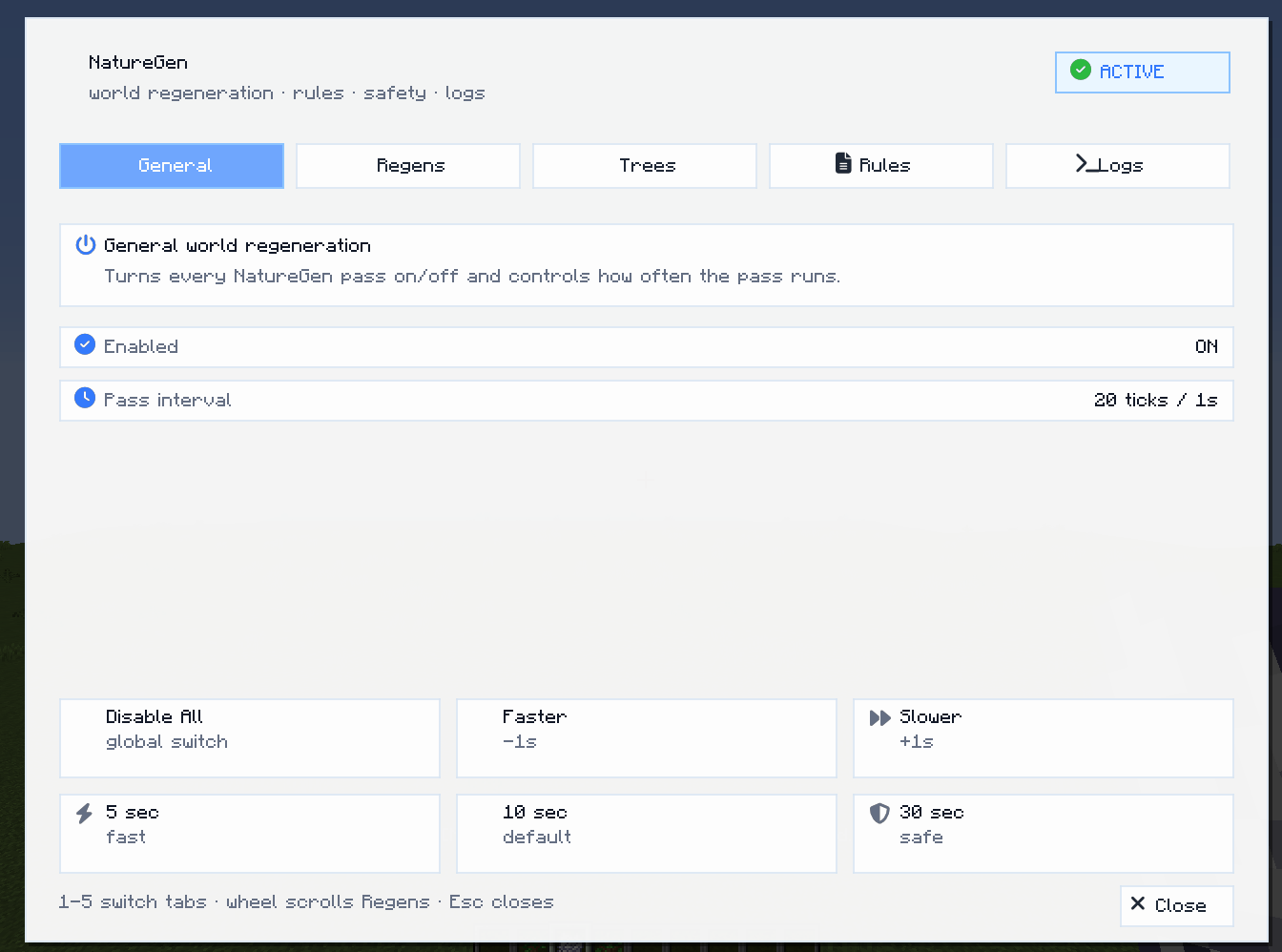Switch to the Regens tab

coord(408,166)
